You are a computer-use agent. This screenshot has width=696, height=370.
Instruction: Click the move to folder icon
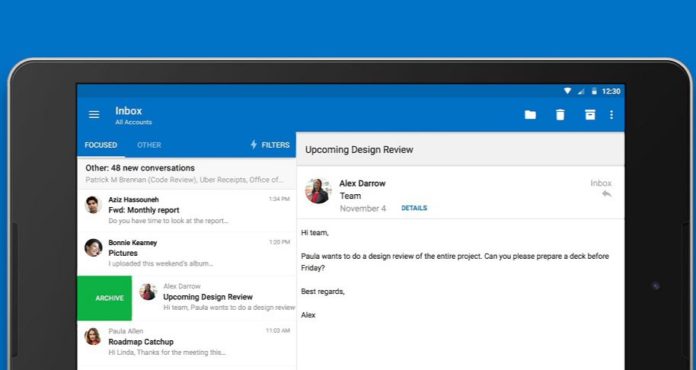coord(530,115)
